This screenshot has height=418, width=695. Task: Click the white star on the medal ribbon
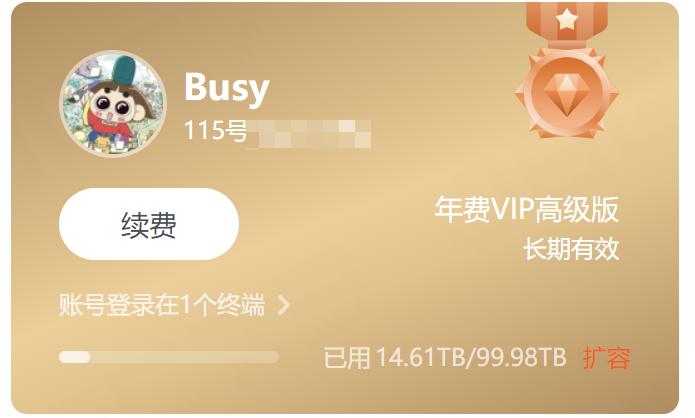566,20
